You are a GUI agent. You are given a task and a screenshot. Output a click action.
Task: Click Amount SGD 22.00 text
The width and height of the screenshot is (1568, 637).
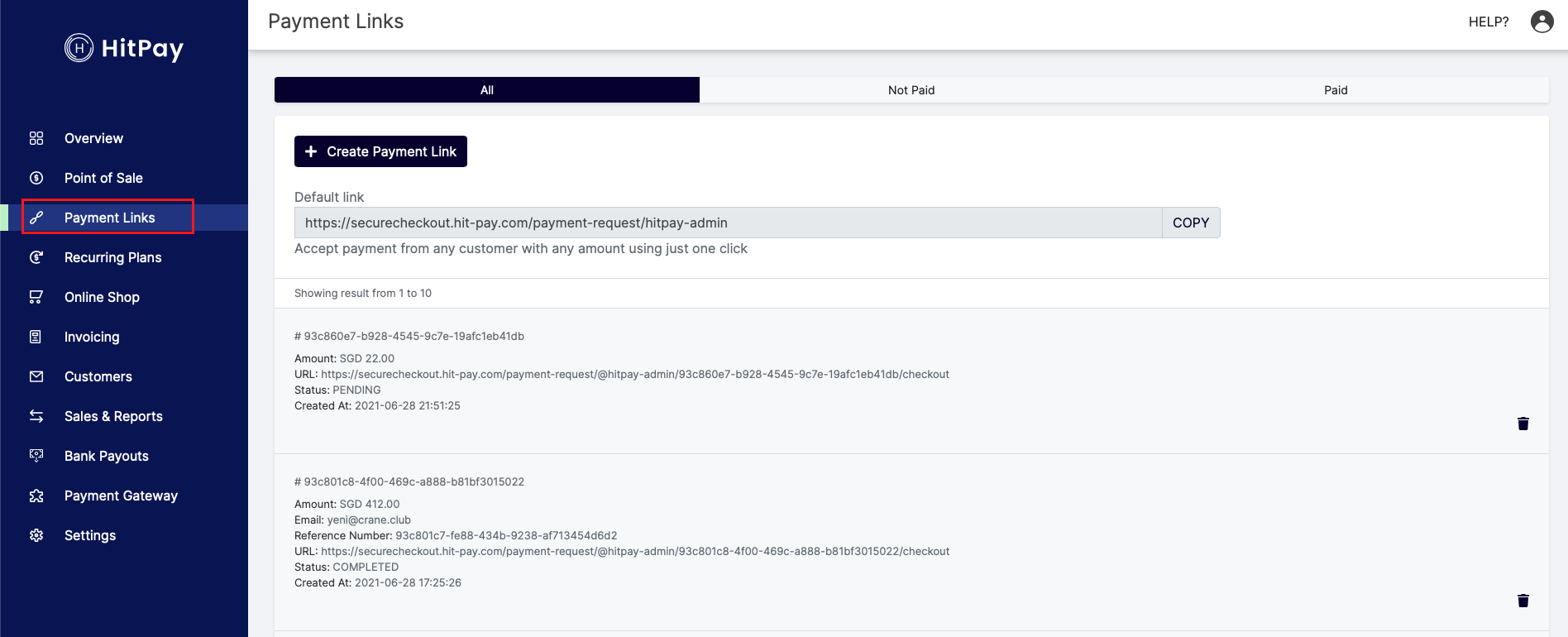pyautogui.click(x=344, y=358)
